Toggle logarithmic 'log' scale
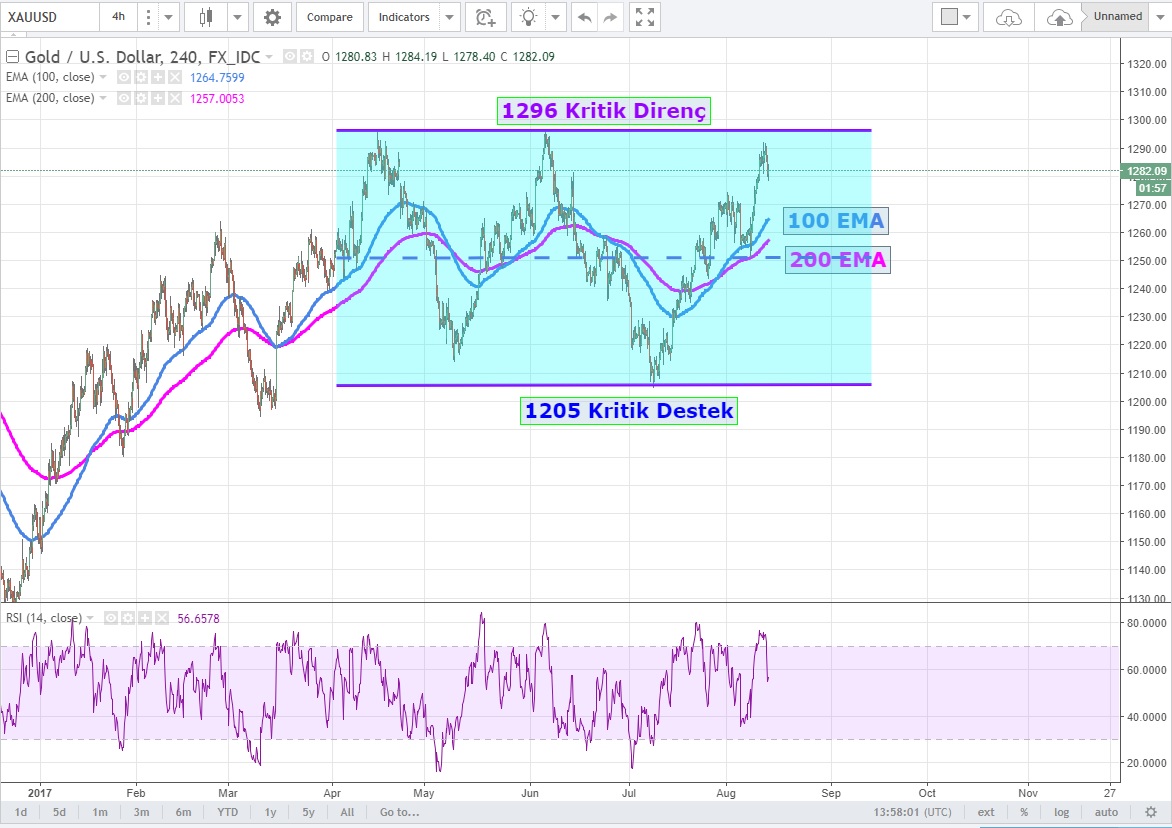Image resolution: width=1172 pixels, height=828 pixels. point(1061,812)
